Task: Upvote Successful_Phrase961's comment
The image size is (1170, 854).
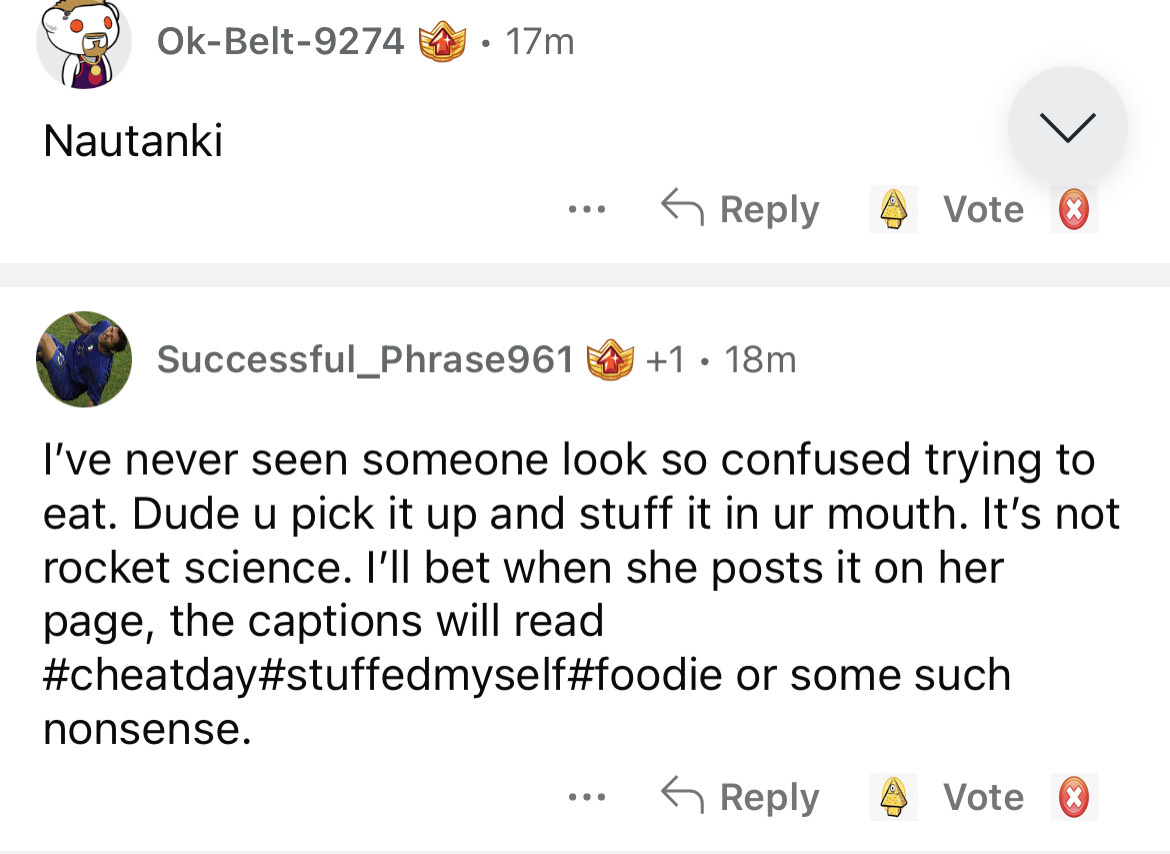Action: (892, 797)
